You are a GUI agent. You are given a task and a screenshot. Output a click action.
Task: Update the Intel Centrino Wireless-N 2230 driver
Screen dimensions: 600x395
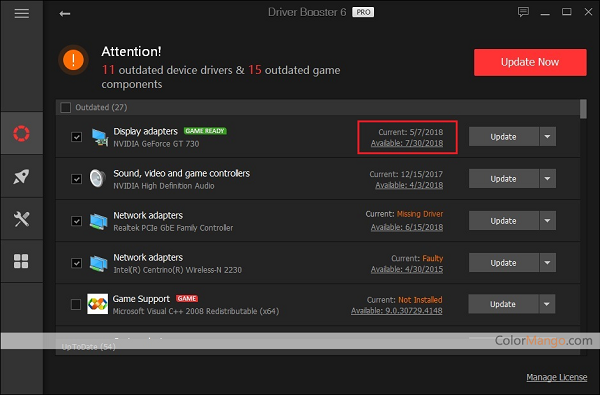click(504, 263)
